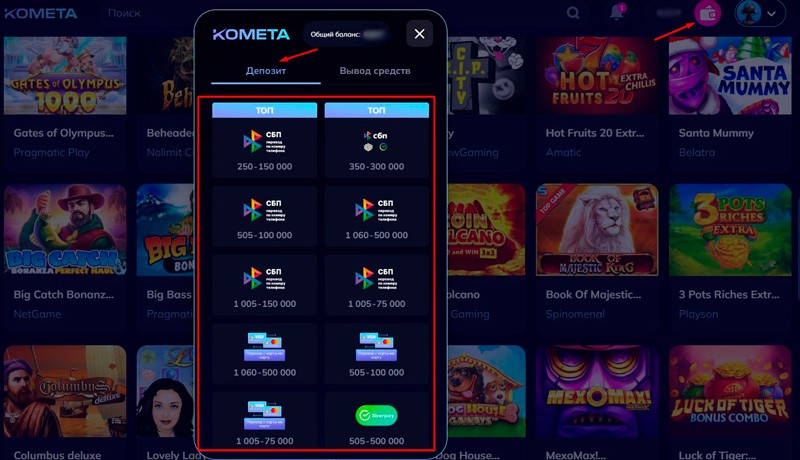Expand the profile avatar dropdown chevron
Screen dimensions: 800x460
[771, 14]
